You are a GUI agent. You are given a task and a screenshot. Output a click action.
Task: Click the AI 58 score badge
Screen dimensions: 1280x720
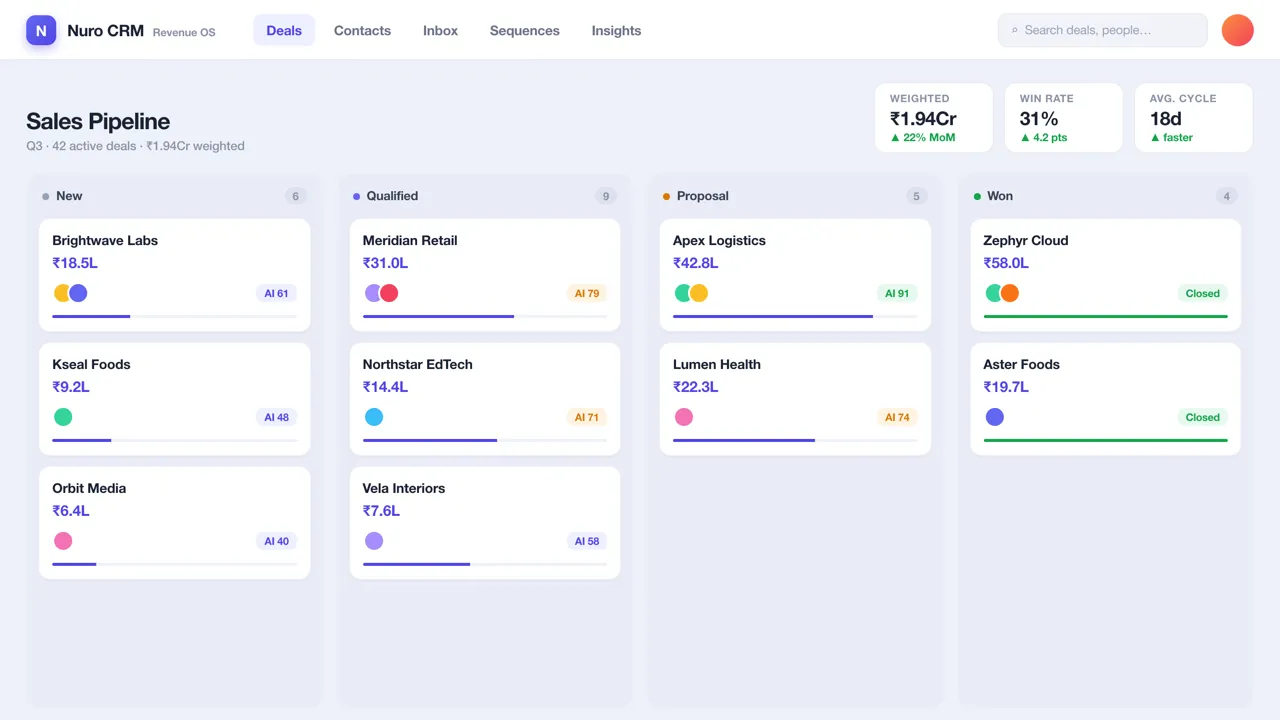tap(587, 541)
